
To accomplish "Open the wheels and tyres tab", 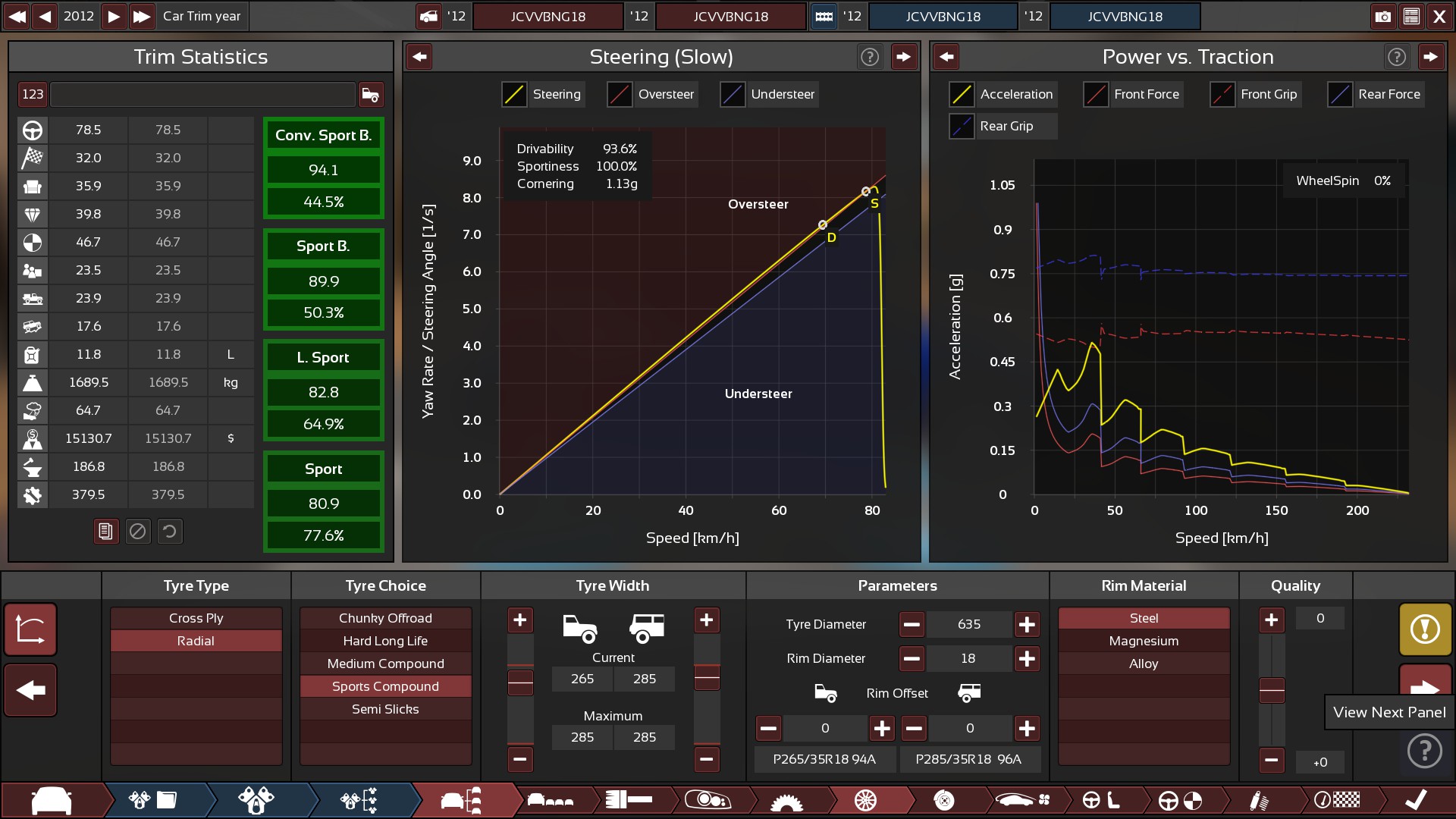I will pyautogui.click(x=865, y=800).
